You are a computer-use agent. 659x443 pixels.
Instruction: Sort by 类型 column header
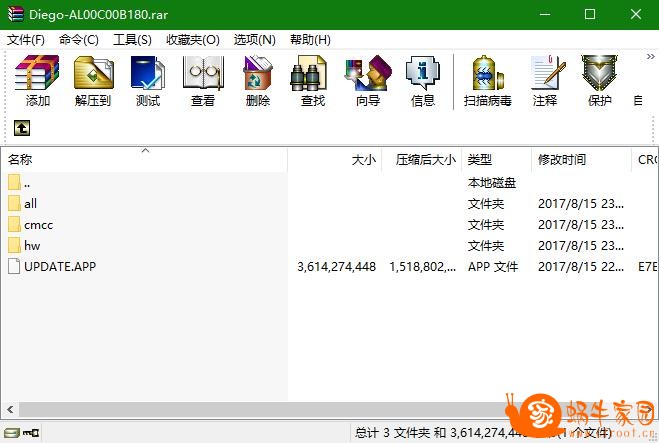[496, 160]
